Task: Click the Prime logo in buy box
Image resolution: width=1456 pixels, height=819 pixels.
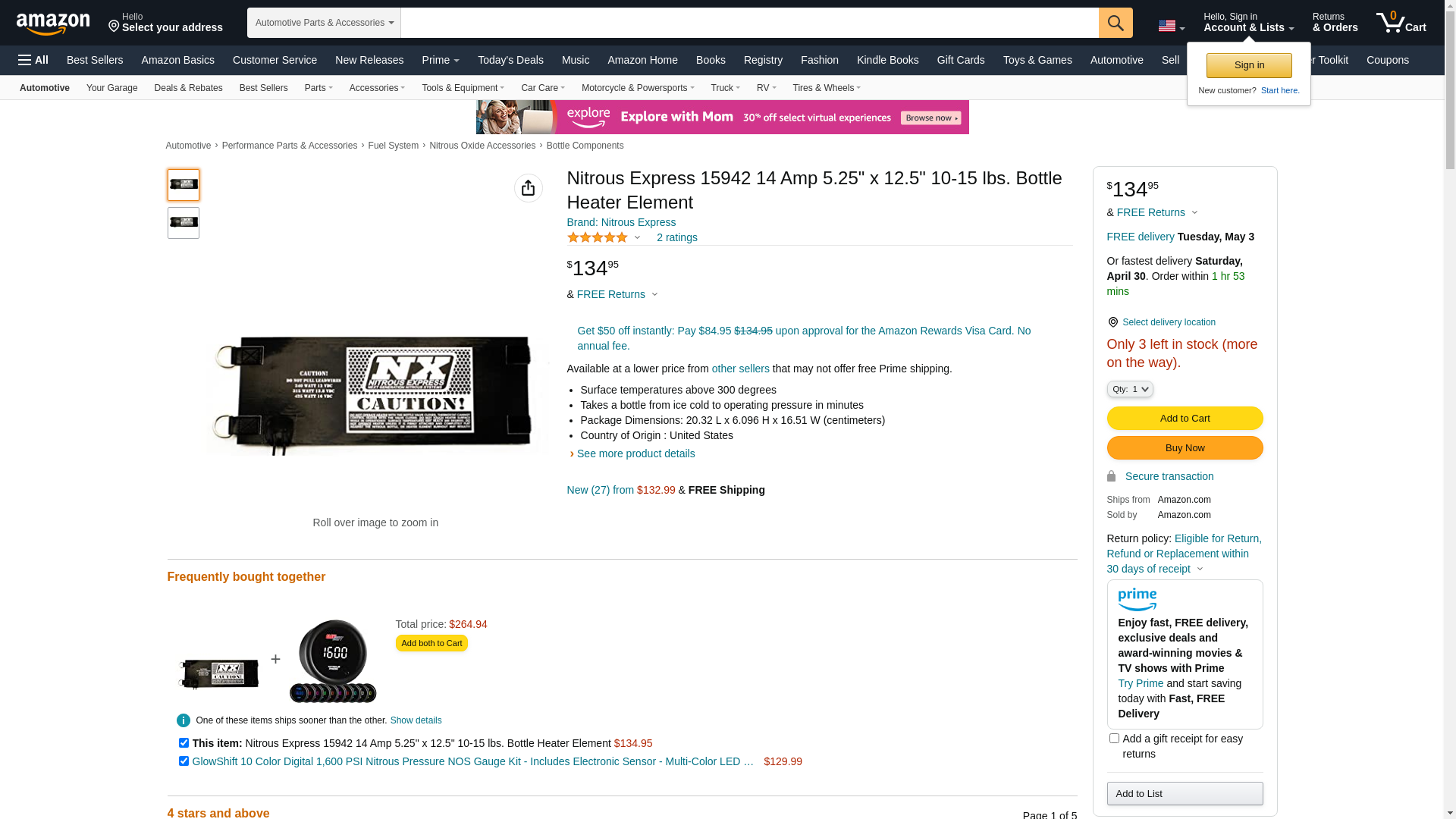Action: pyautogui.click(x=1137, y=600)
